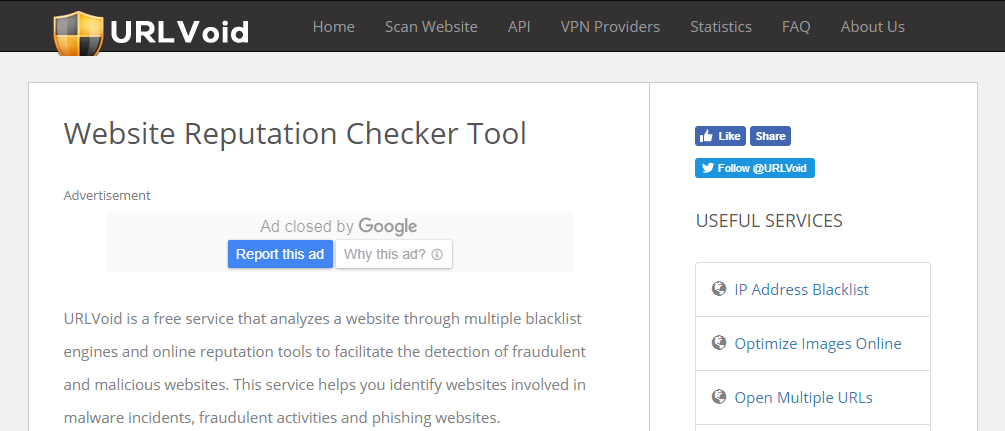This screenshot has width=1005, height=431.
Task: Open the Optimize Images Online link
Action: 817,344
